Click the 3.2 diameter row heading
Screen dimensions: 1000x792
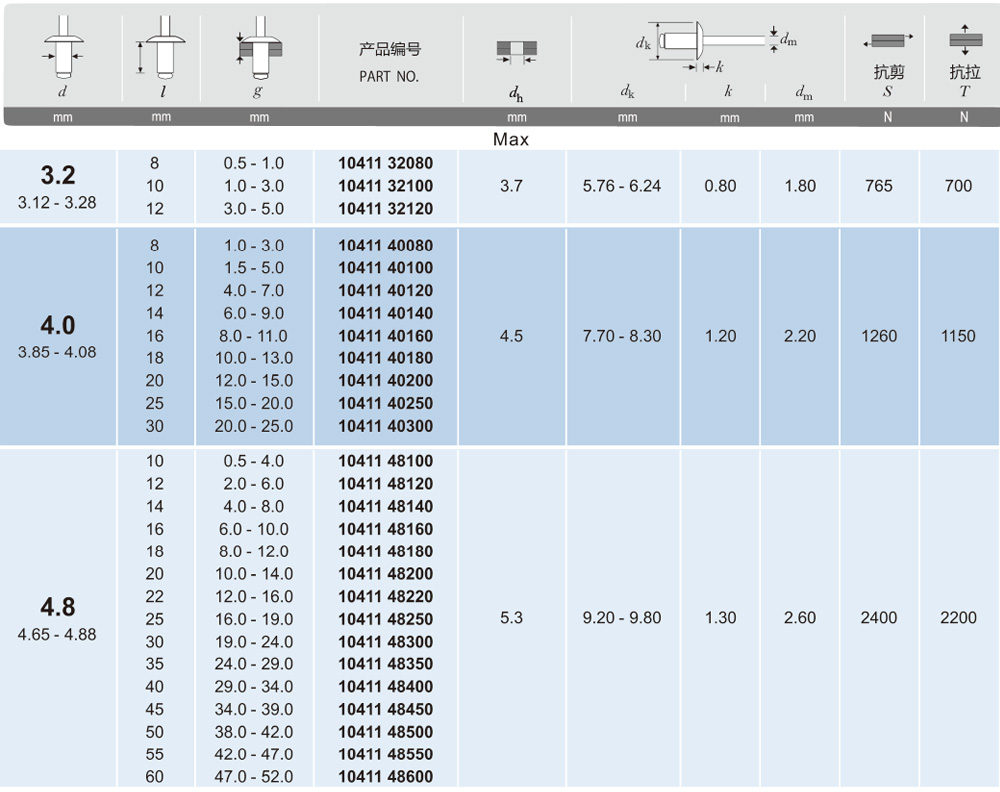57,176
